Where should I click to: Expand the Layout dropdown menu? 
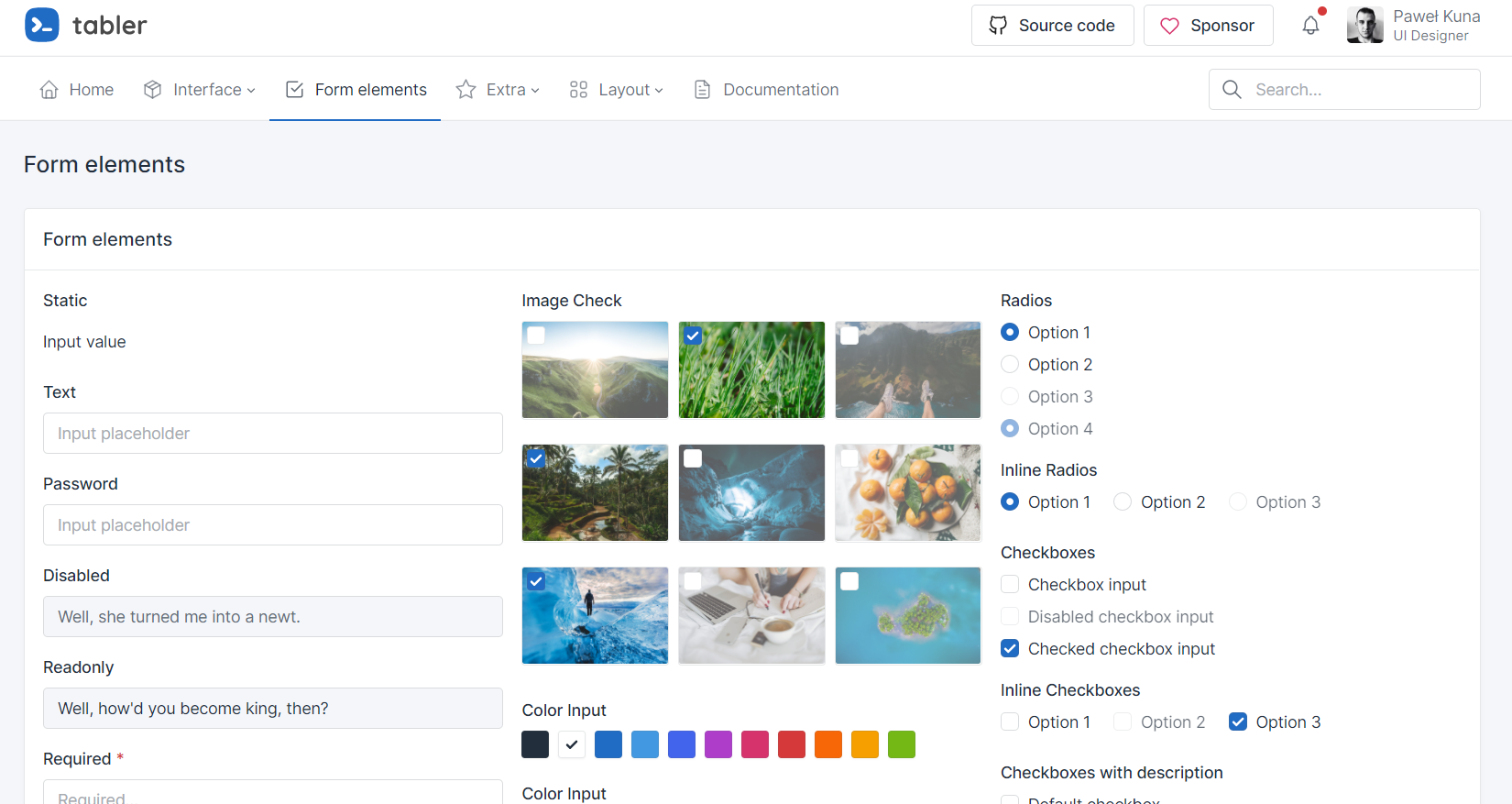pyautogui.click(x=616, y=90)
